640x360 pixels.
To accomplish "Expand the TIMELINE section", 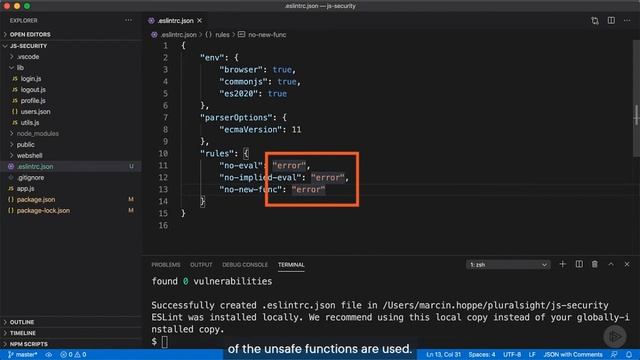I will pos(22,333).
